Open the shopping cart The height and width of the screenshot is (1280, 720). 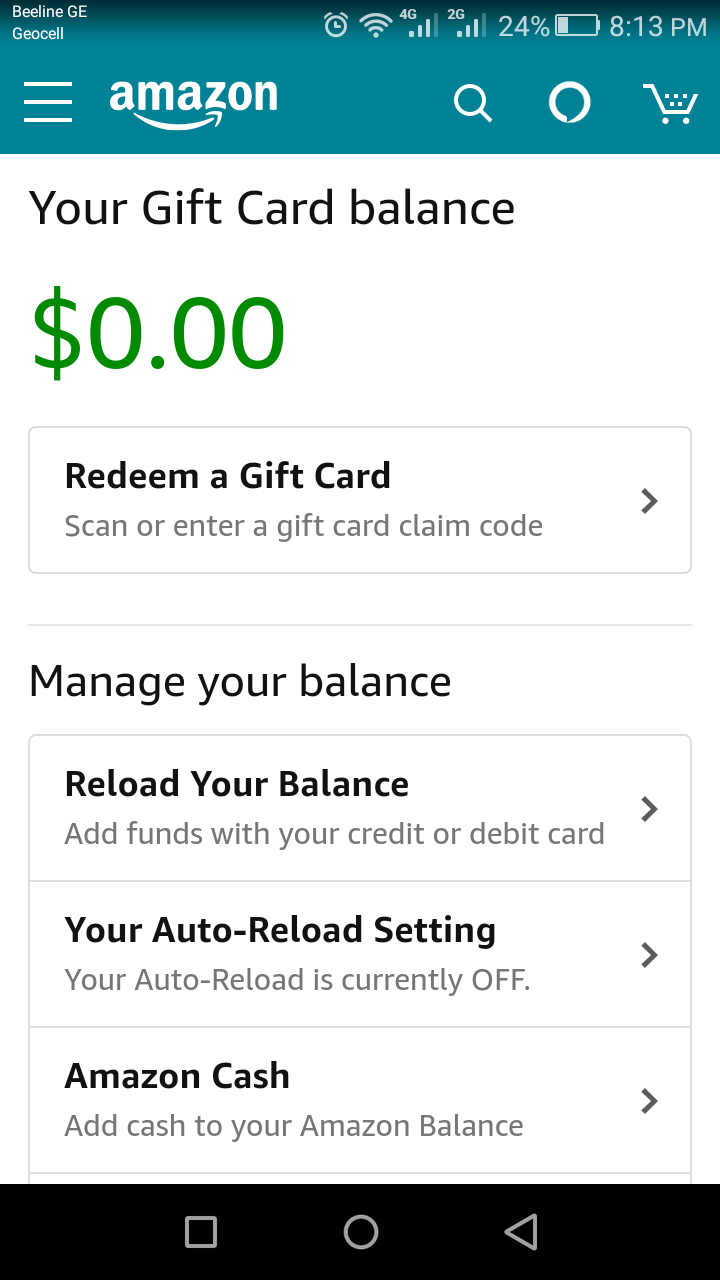click(x=669, y=102)
